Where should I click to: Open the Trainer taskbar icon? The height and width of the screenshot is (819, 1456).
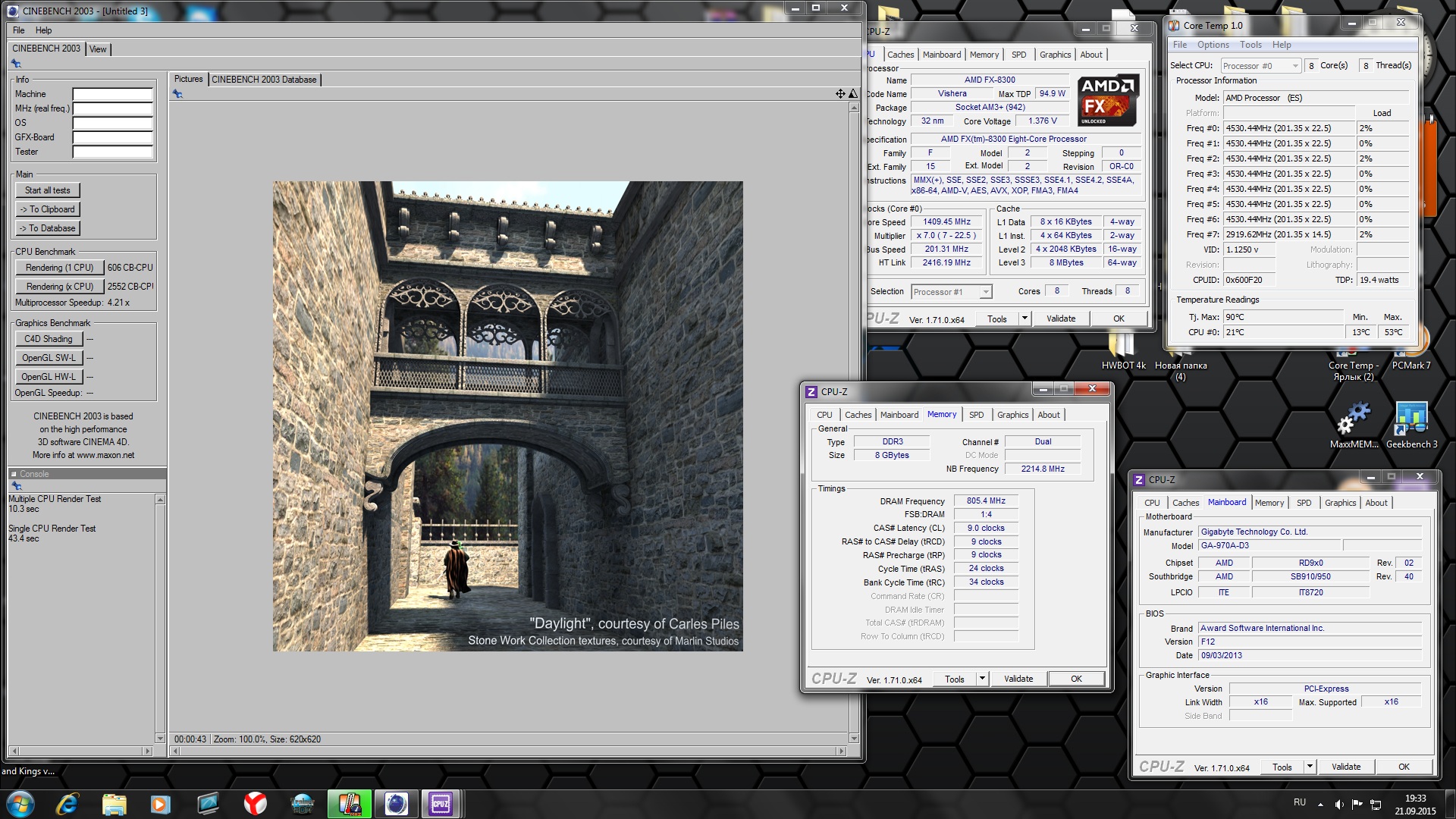[302, 804]
